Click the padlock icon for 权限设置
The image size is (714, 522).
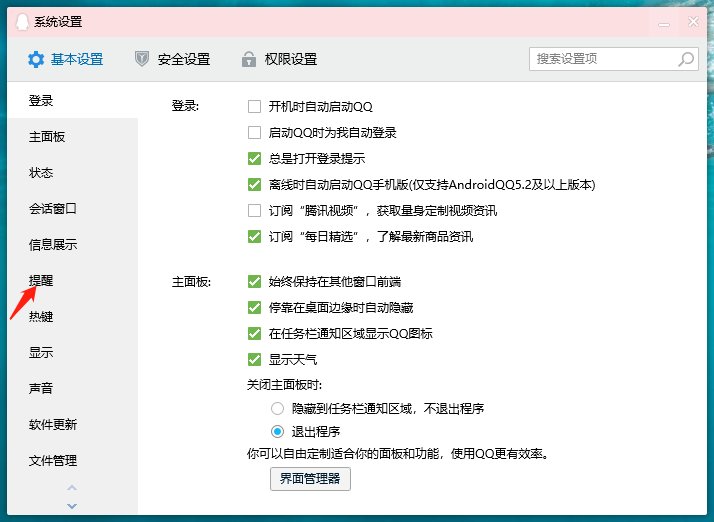click(x=249, y=59)
